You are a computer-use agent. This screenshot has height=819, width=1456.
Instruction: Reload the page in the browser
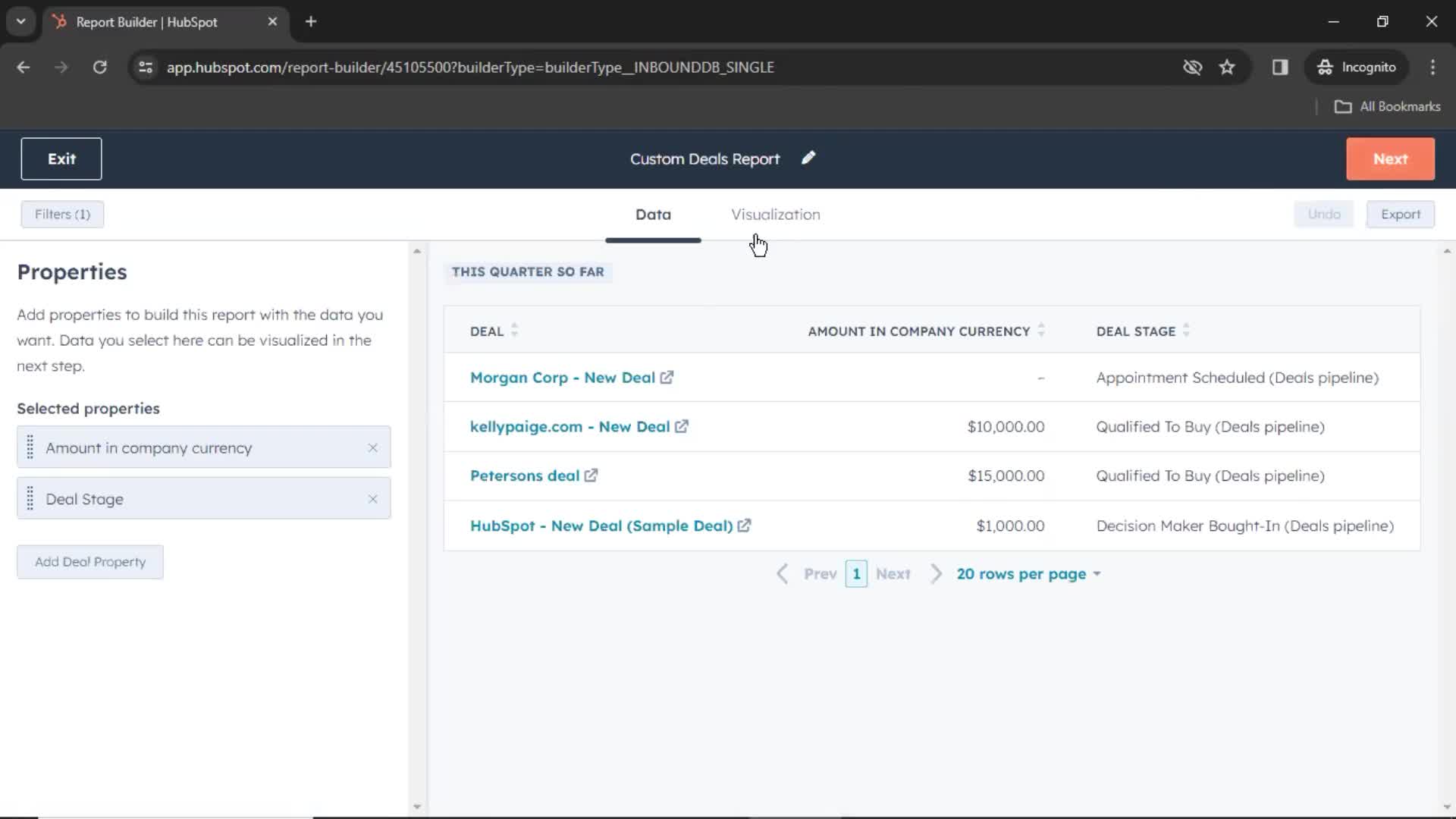pyautogui.click(x=100, y=67)
